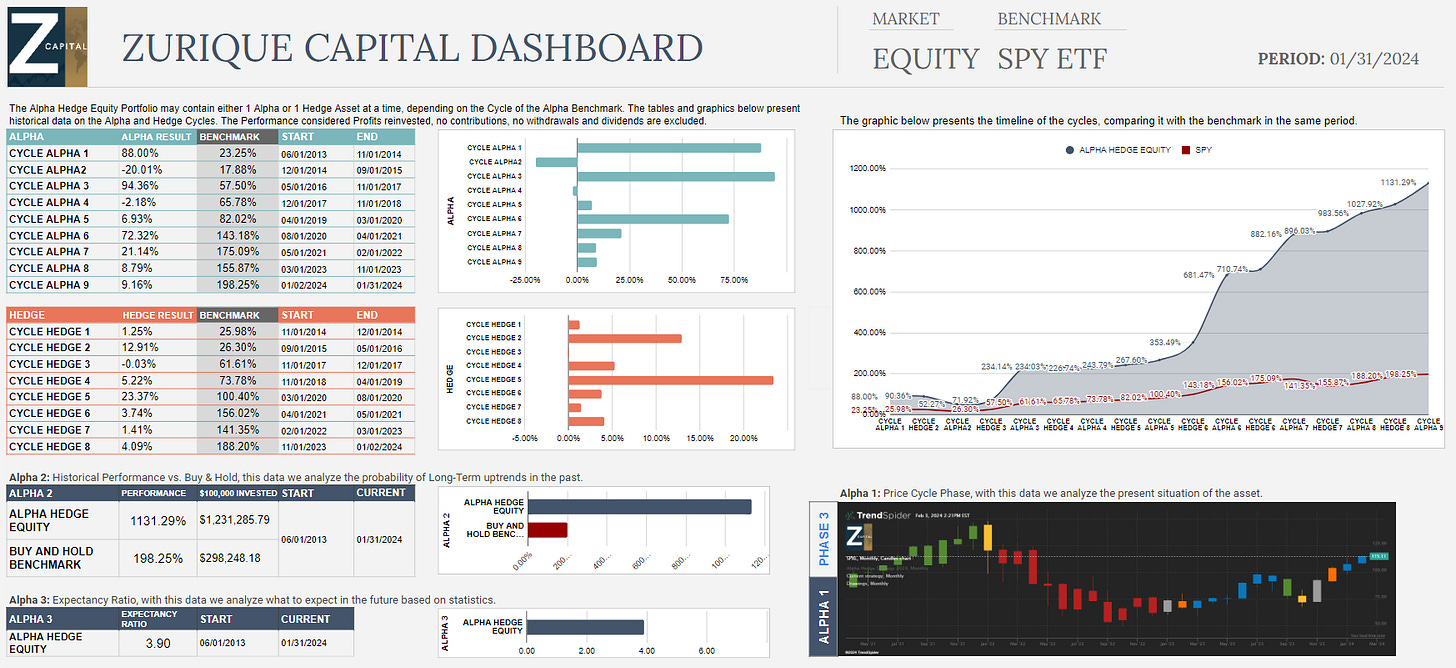The height and width of the screenshot is (668, 1456).
Task: Click the 94.36% Cycle Alpha 3 result
Action: tap(140, 186)
